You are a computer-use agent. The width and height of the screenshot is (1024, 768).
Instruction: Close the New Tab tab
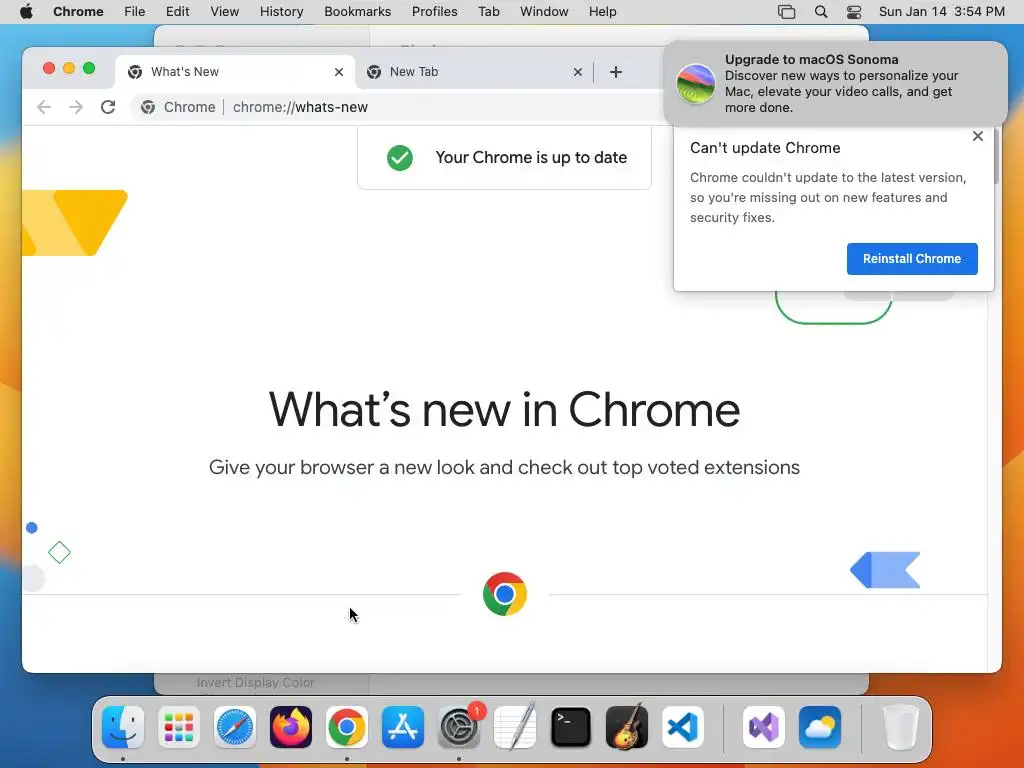(x=577, y=72)
